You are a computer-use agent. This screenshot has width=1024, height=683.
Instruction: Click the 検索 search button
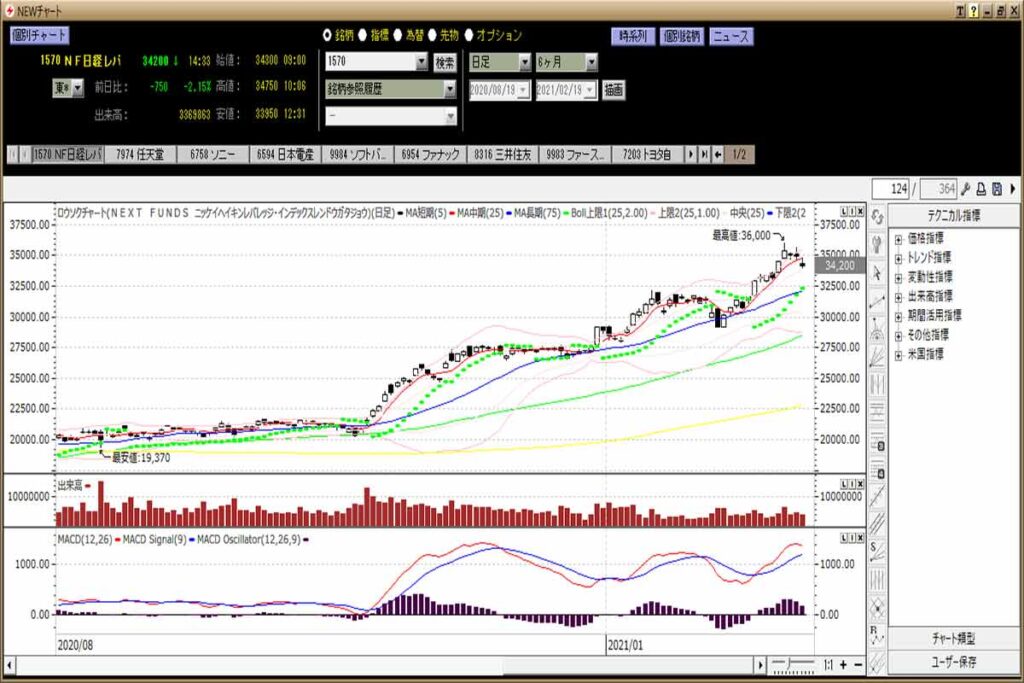[444, 62]
